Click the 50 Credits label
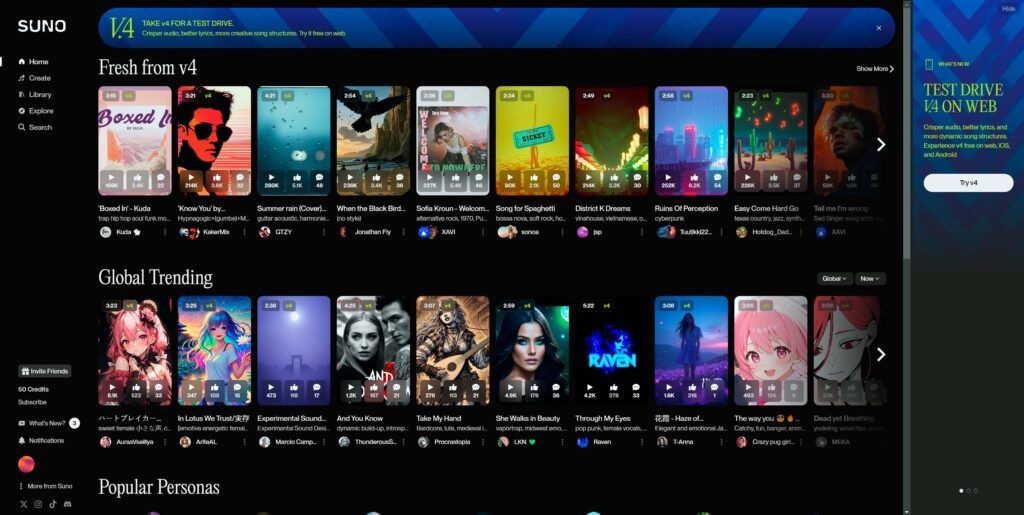Viewport: 1024px width, 515px height. pyautogui.click(x=33, y=390)
